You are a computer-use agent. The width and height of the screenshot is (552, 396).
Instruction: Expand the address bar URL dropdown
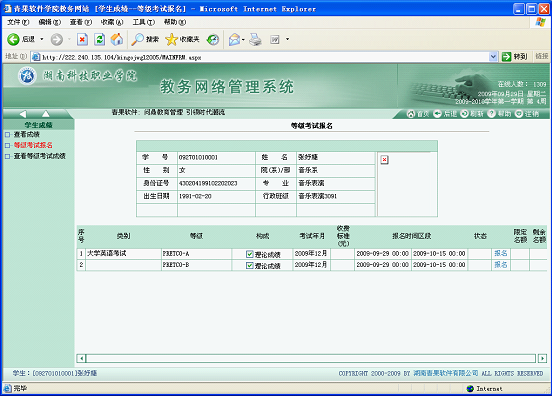(x=493, y=56)
